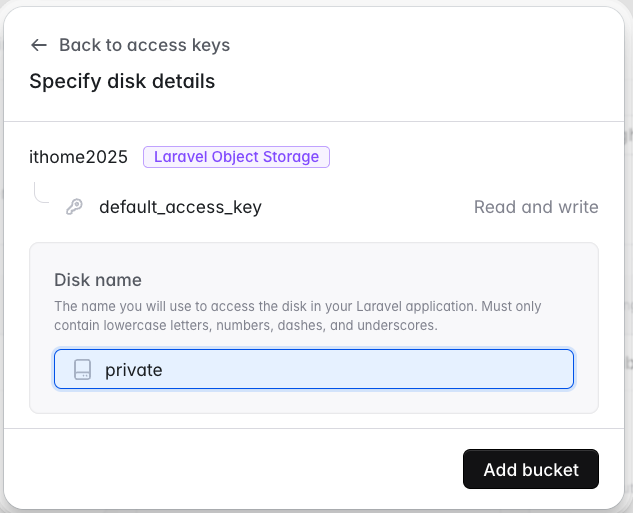Click the Laravel Object Storage badge
Viewport: 633px width, 513px height.
(236, 157)
